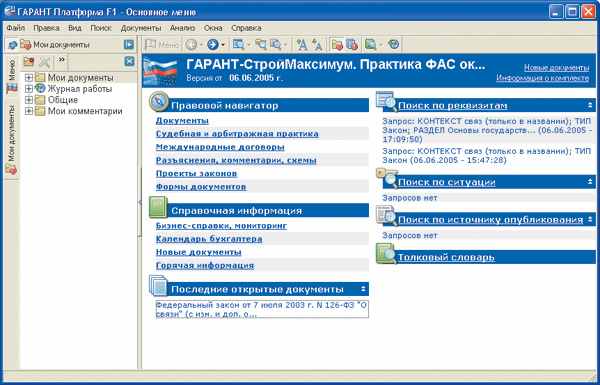
Task: Switch to the vertical Меню tab
Action: pos(11,76)
